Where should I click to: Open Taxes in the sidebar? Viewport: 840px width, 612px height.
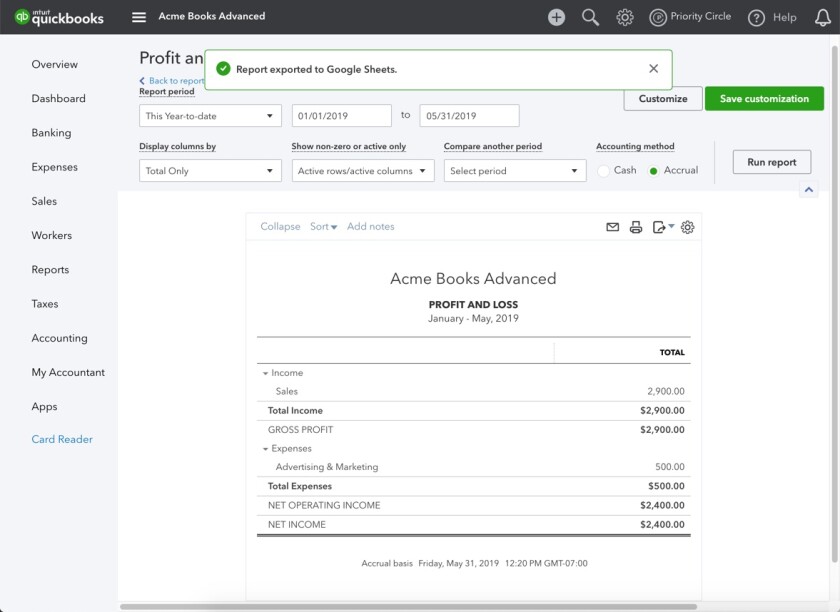[45, 304]
